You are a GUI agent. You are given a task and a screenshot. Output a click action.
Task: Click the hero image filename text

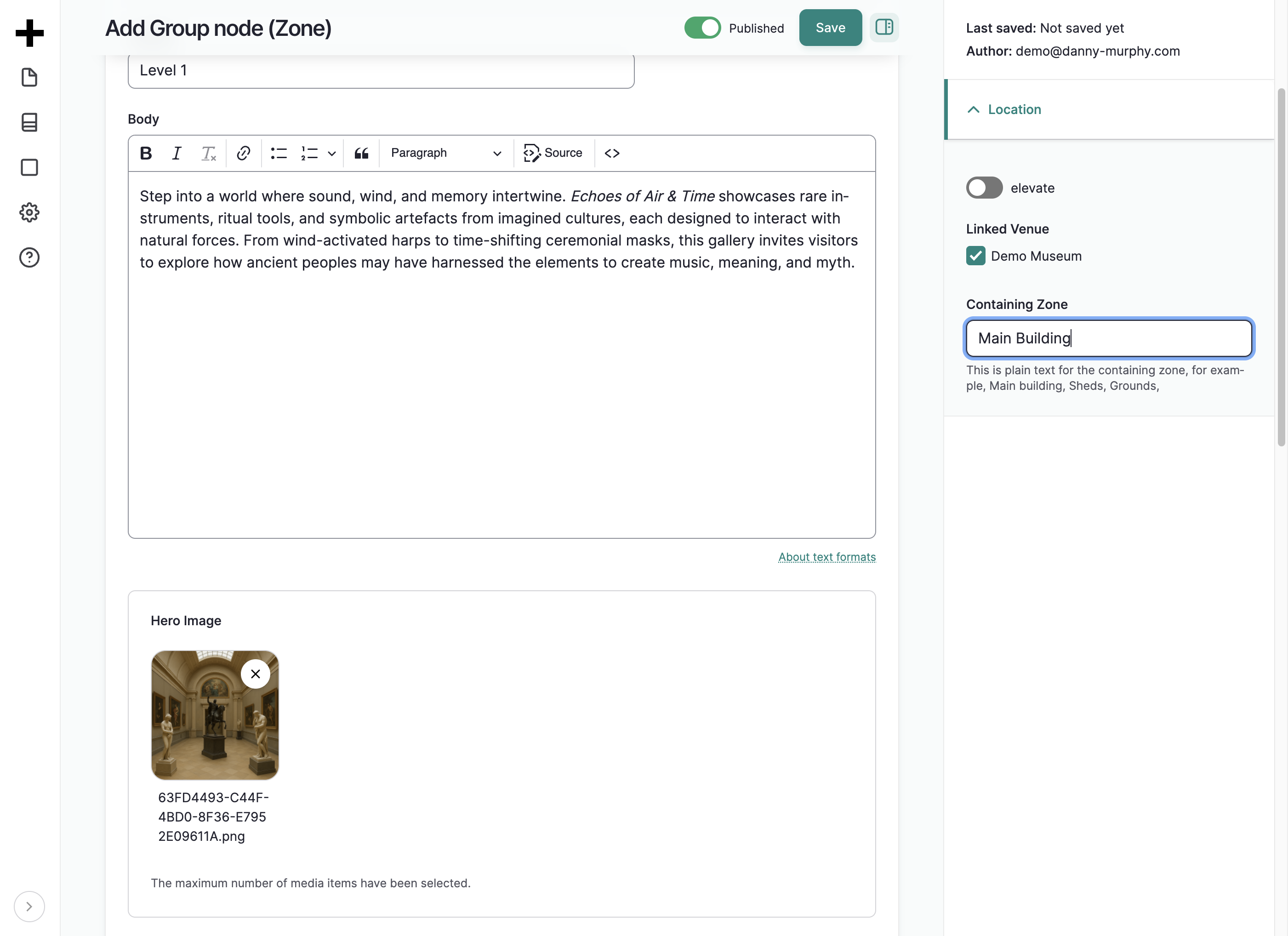pos(214,817)
